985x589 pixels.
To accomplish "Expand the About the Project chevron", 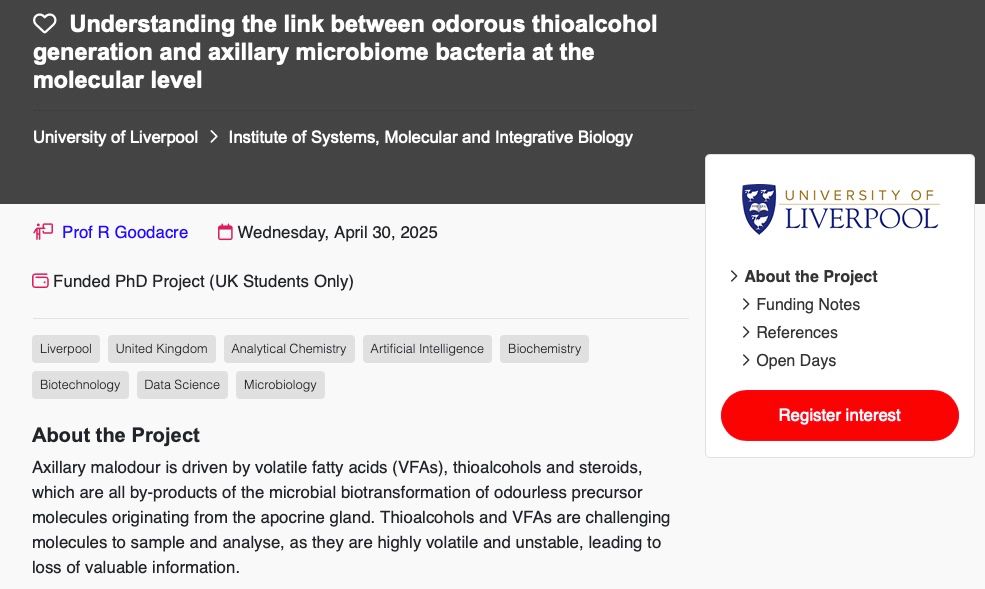I will [734, 276].
